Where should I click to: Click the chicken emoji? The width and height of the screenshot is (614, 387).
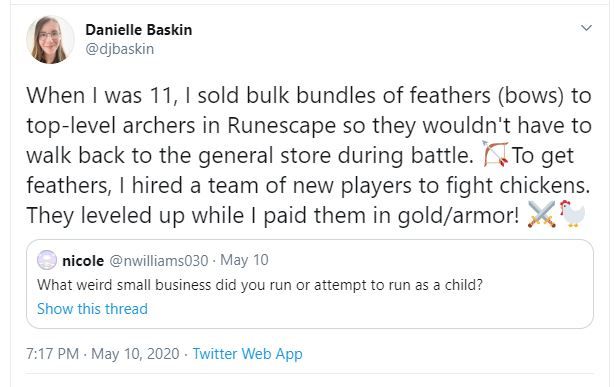tap(572, 214)
